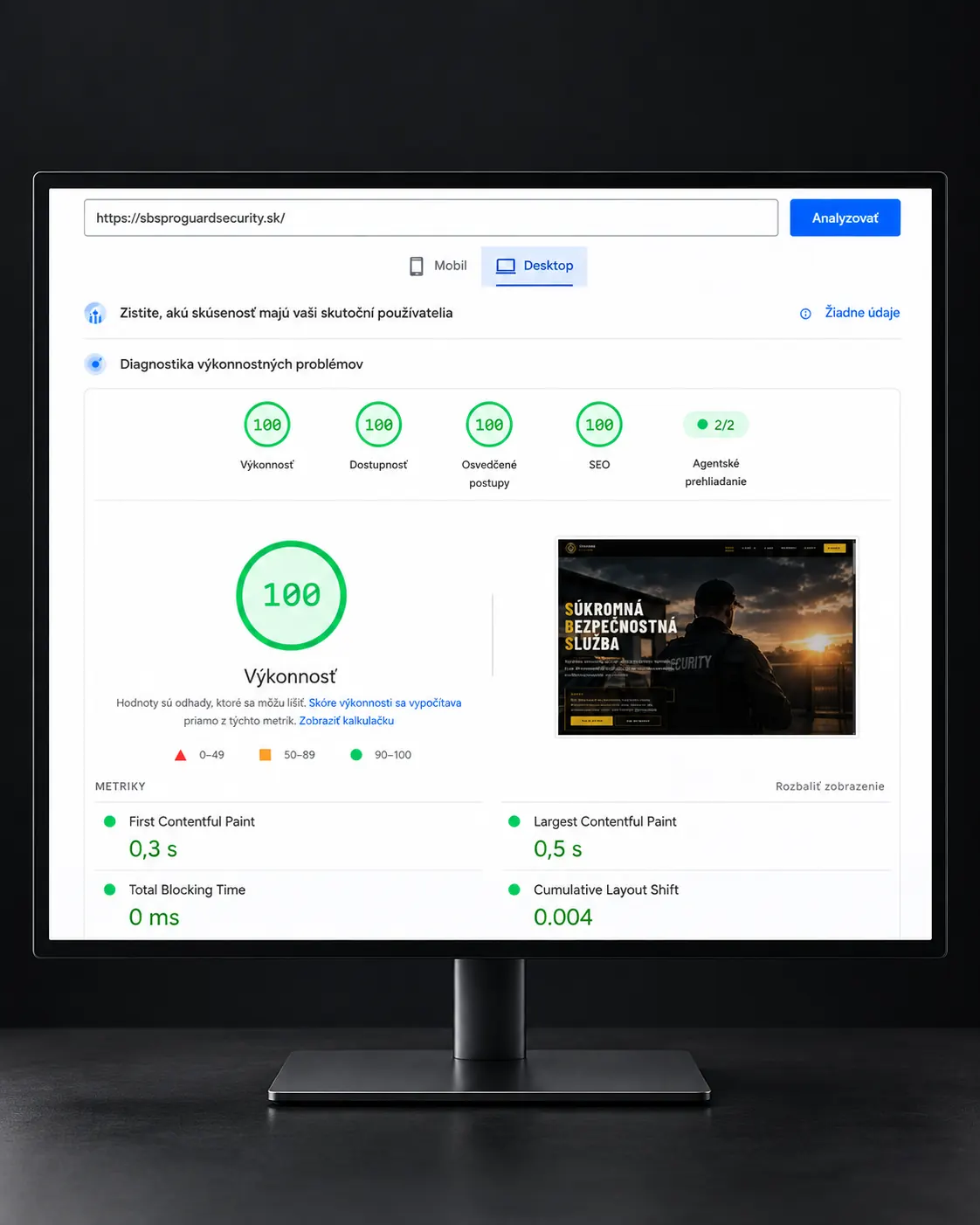This screenshot has height=1225, width=980.
Task: Select the Desktop tab
Action: coord(535,266)
